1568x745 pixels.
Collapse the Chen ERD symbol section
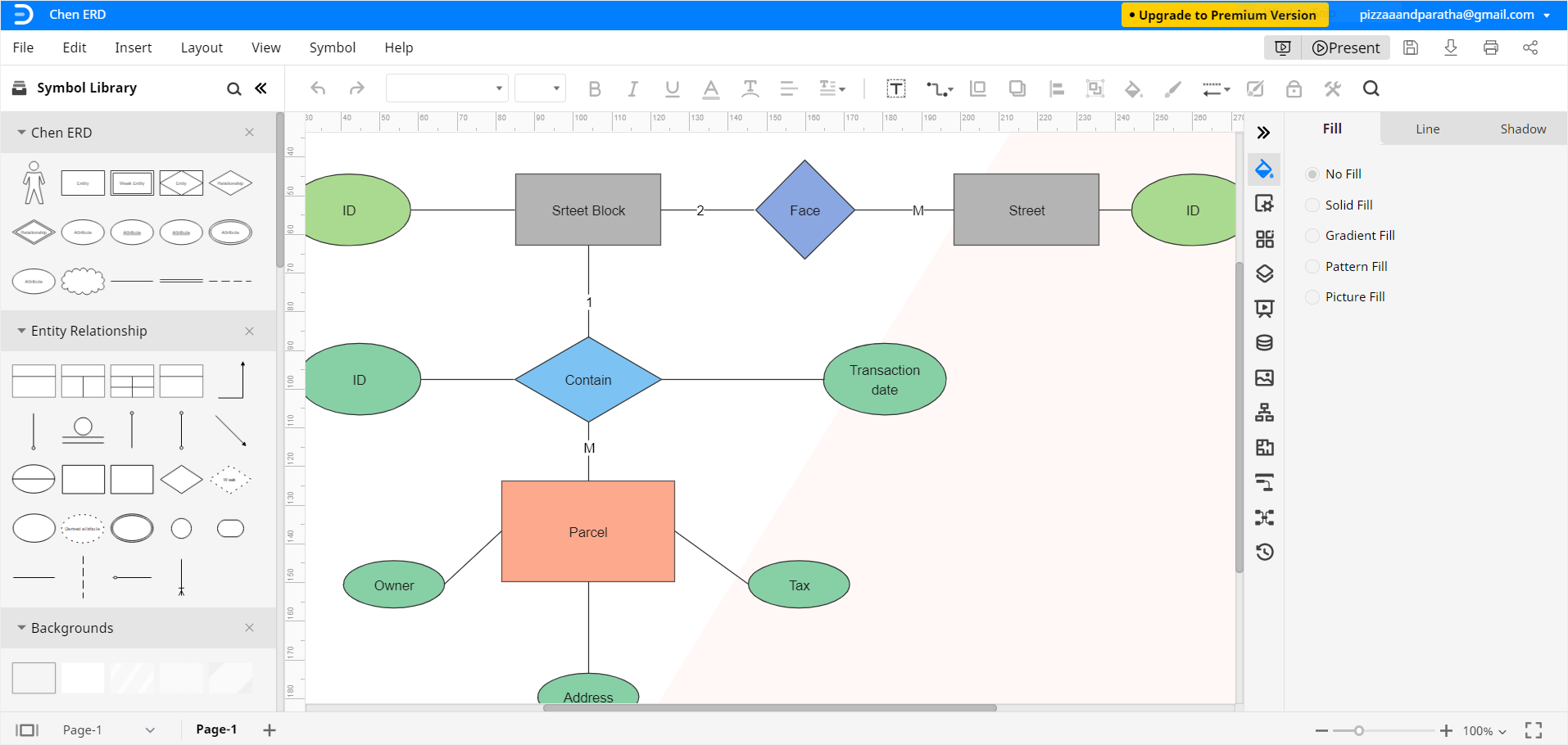click(x=20, y=132)
